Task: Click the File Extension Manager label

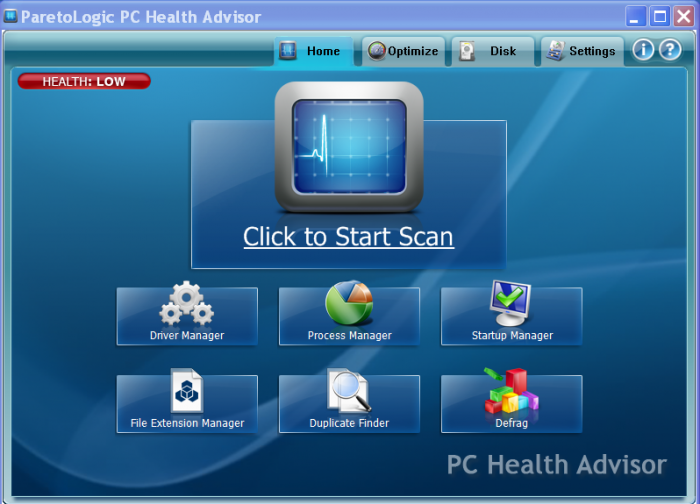Action: [x=188, y=423]
